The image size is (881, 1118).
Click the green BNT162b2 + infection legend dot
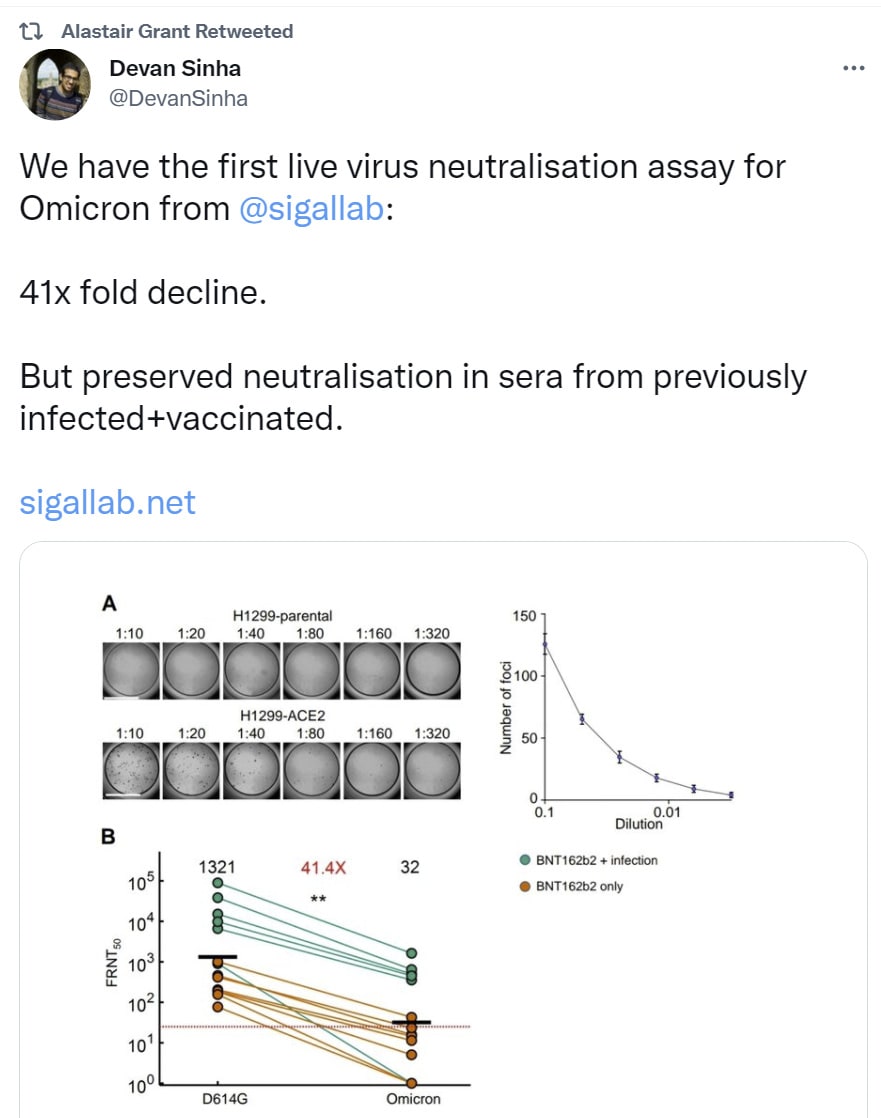[525, 860]
